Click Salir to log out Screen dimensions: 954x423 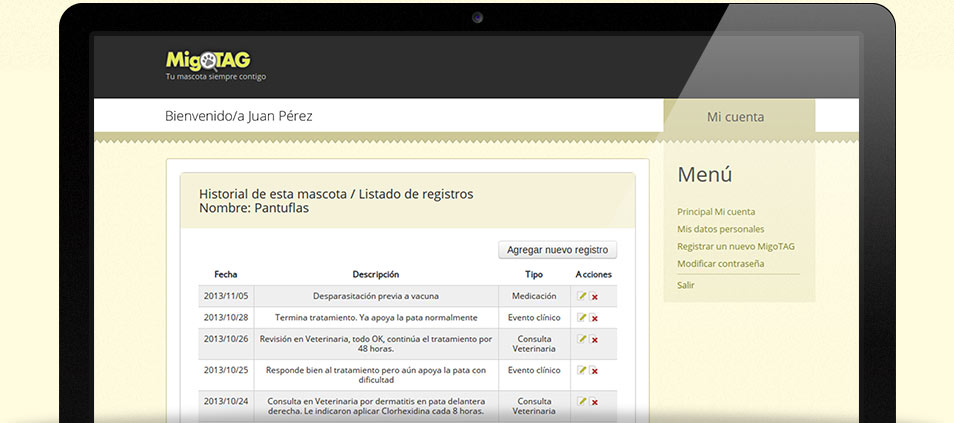686,285
